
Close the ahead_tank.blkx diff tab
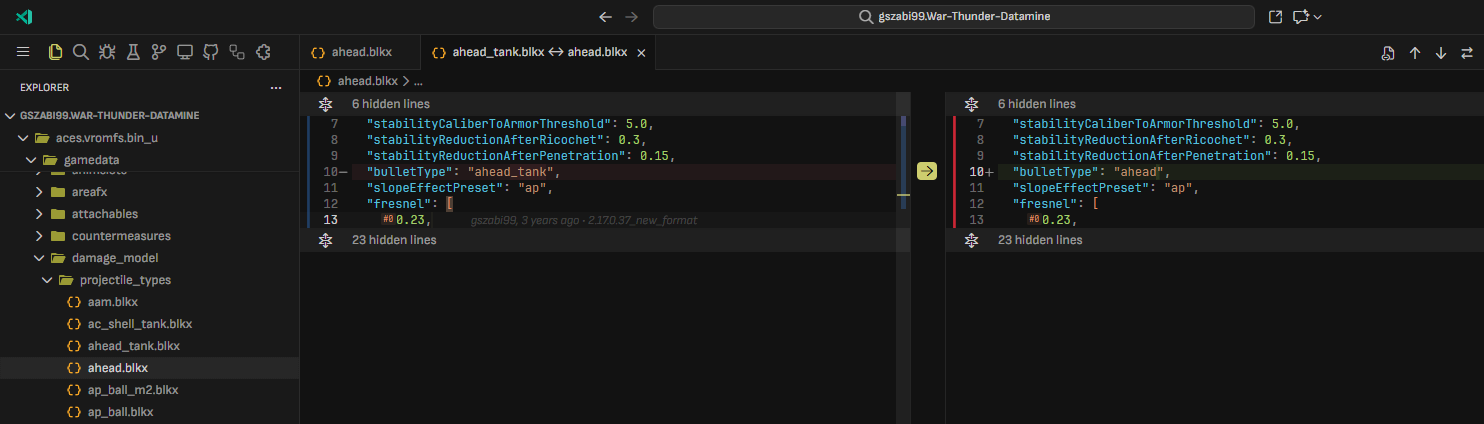[641, 53]
